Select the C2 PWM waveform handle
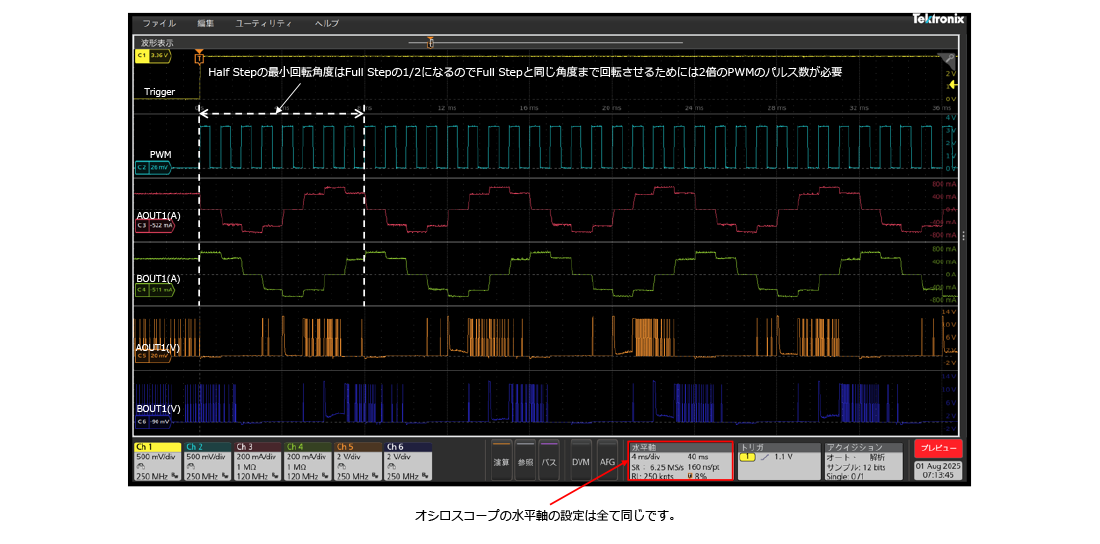Image resolution: width=1100 pixels, height=544 pixels. (x=152, y=168)
